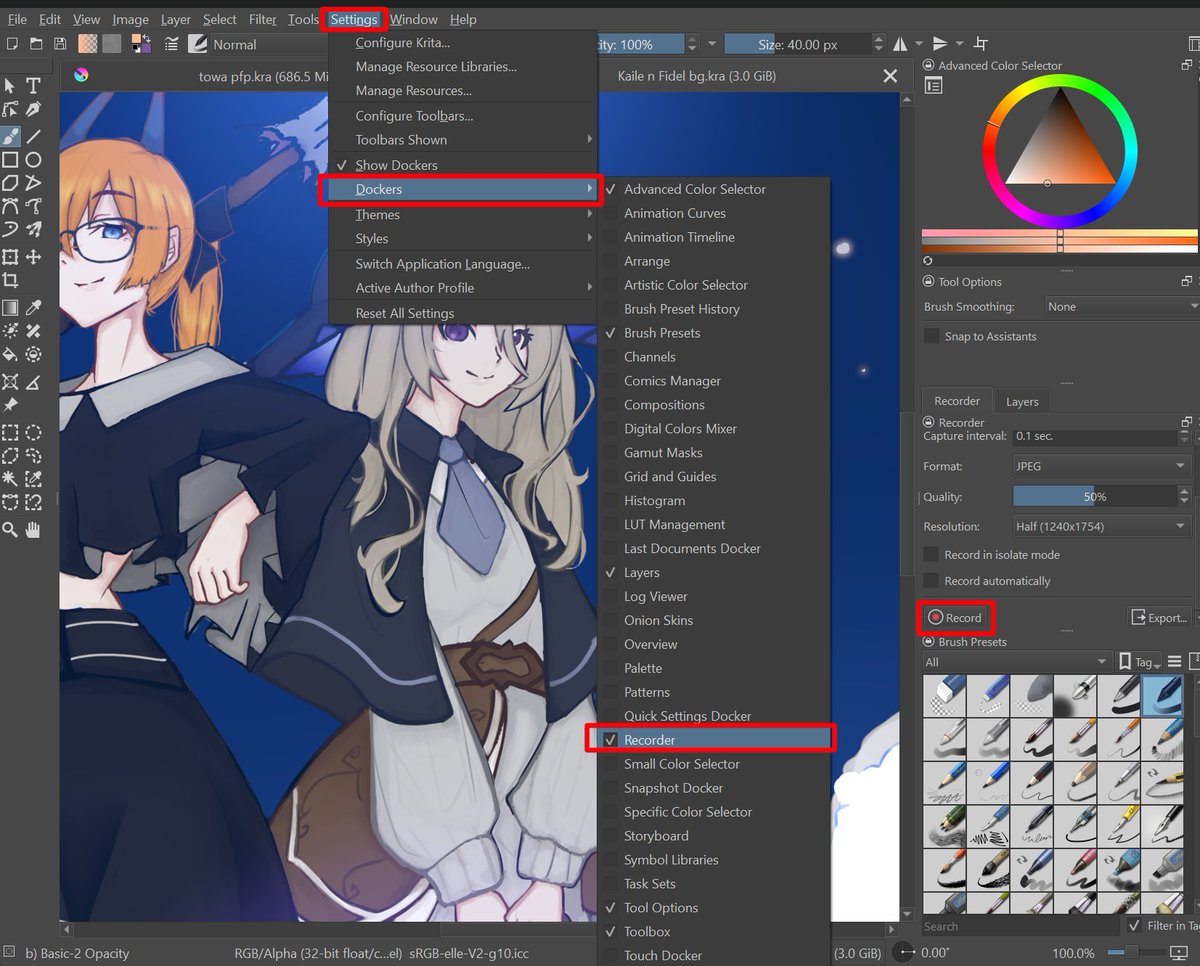
Task: Select the Color Sampler eyedropper tool
Action: pyautogui.click(x=33, y=307)
